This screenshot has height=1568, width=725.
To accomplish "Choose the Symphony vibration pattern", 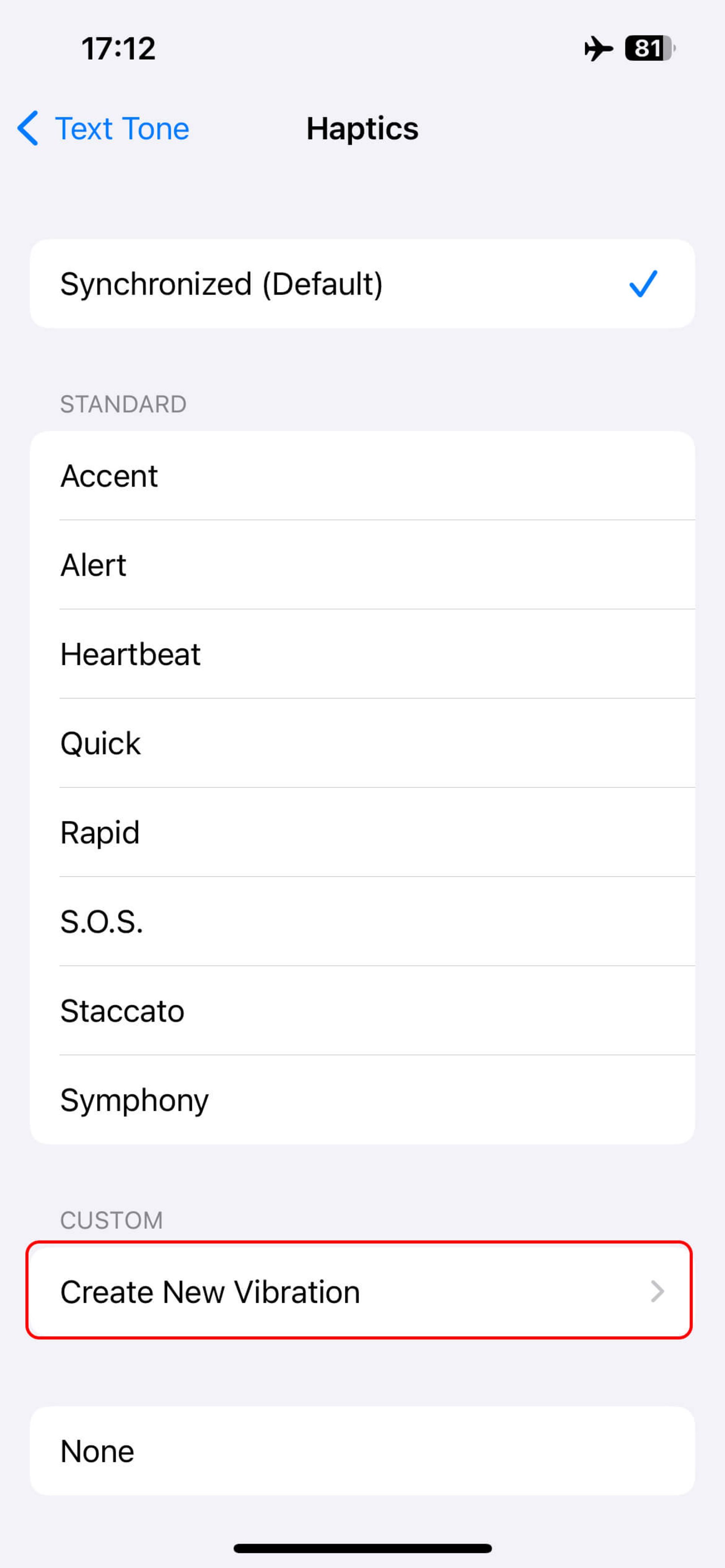I will point(362,1100).
